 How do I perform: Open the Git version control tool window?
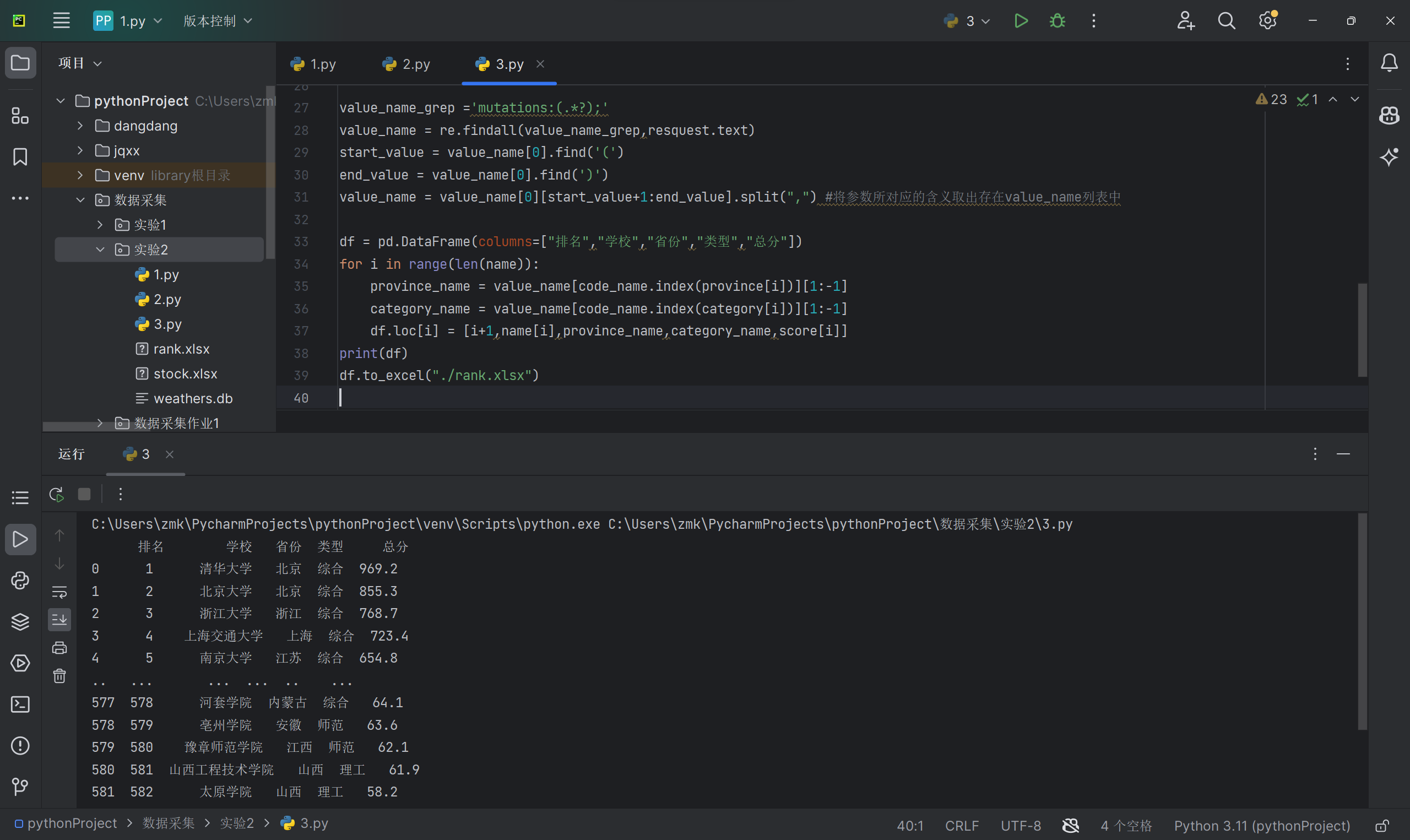[x=20, y=786]
